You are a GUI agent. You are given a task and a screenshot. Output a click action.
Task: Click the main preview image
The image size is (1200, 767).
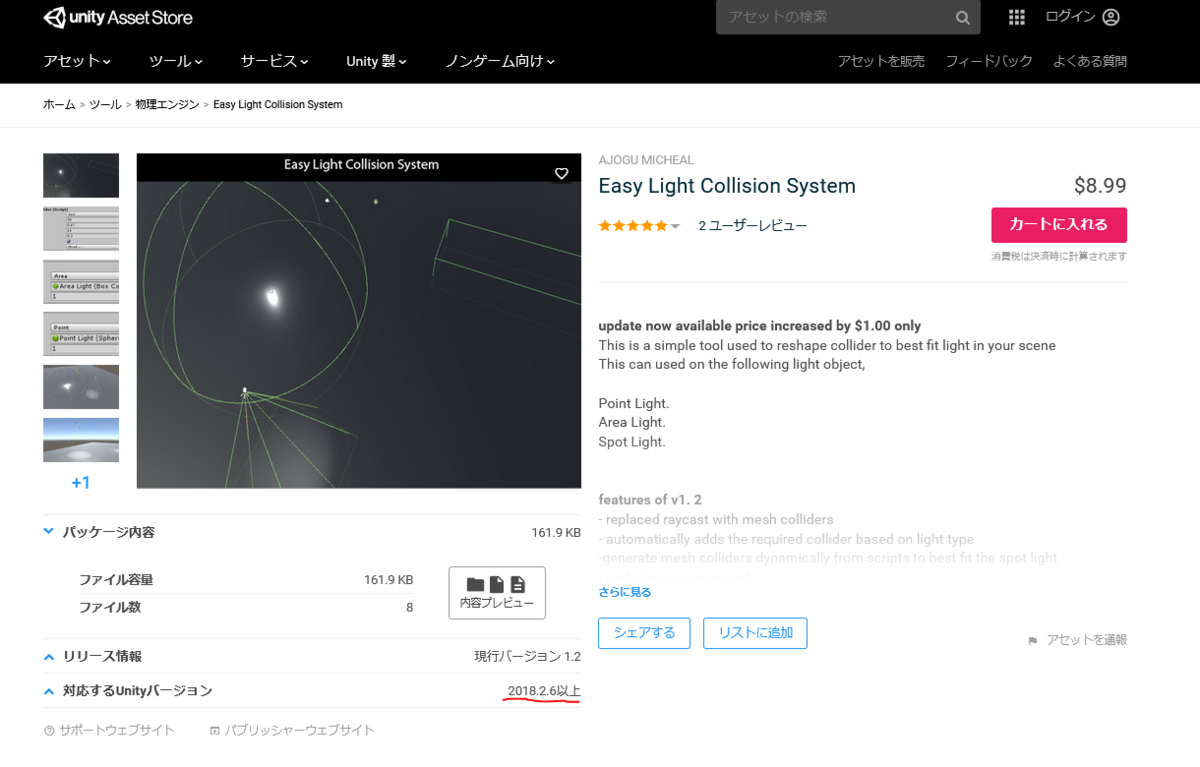coord(359,321)
